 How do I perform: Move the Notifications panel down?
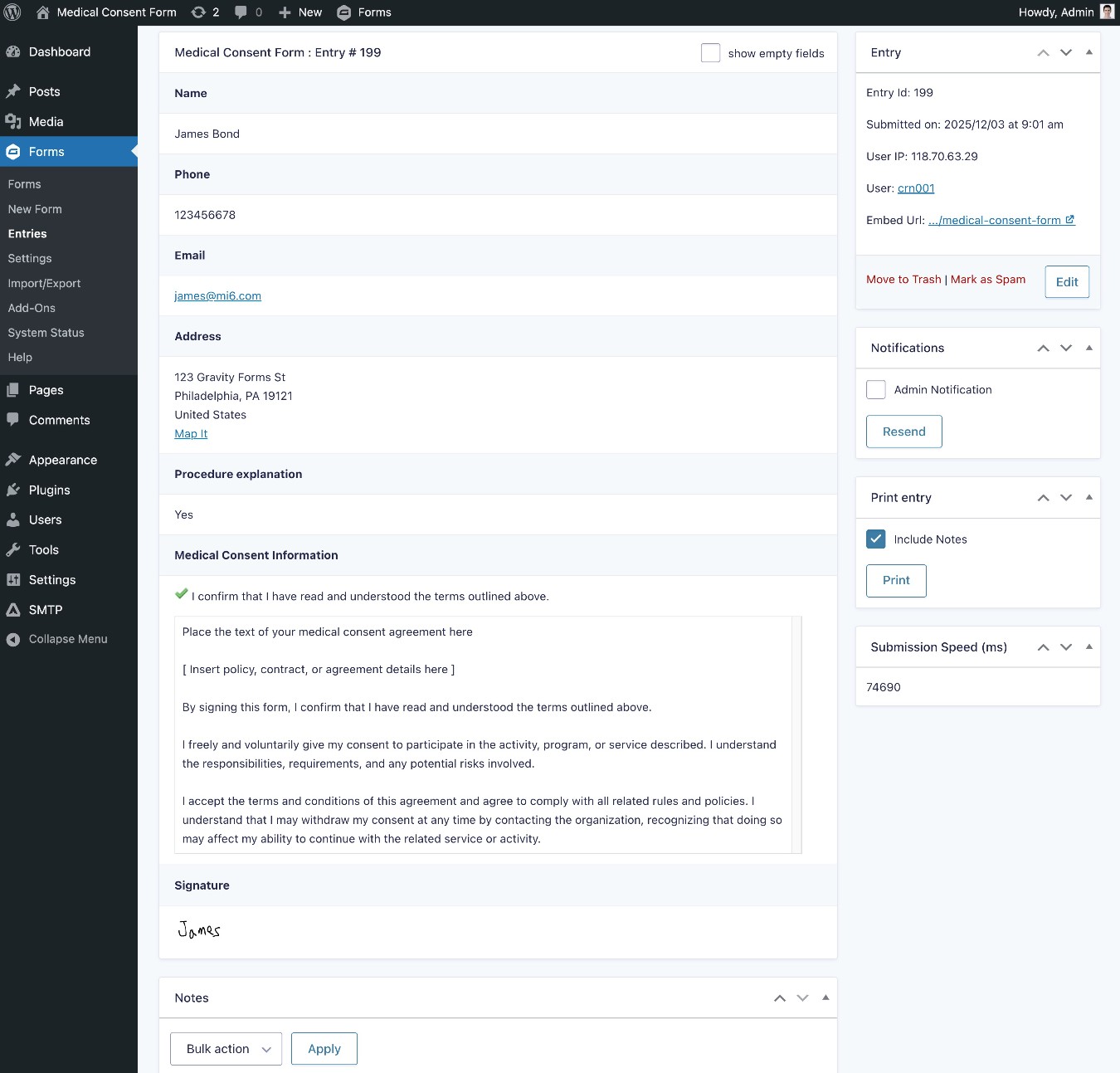[x=1066, y=348]
